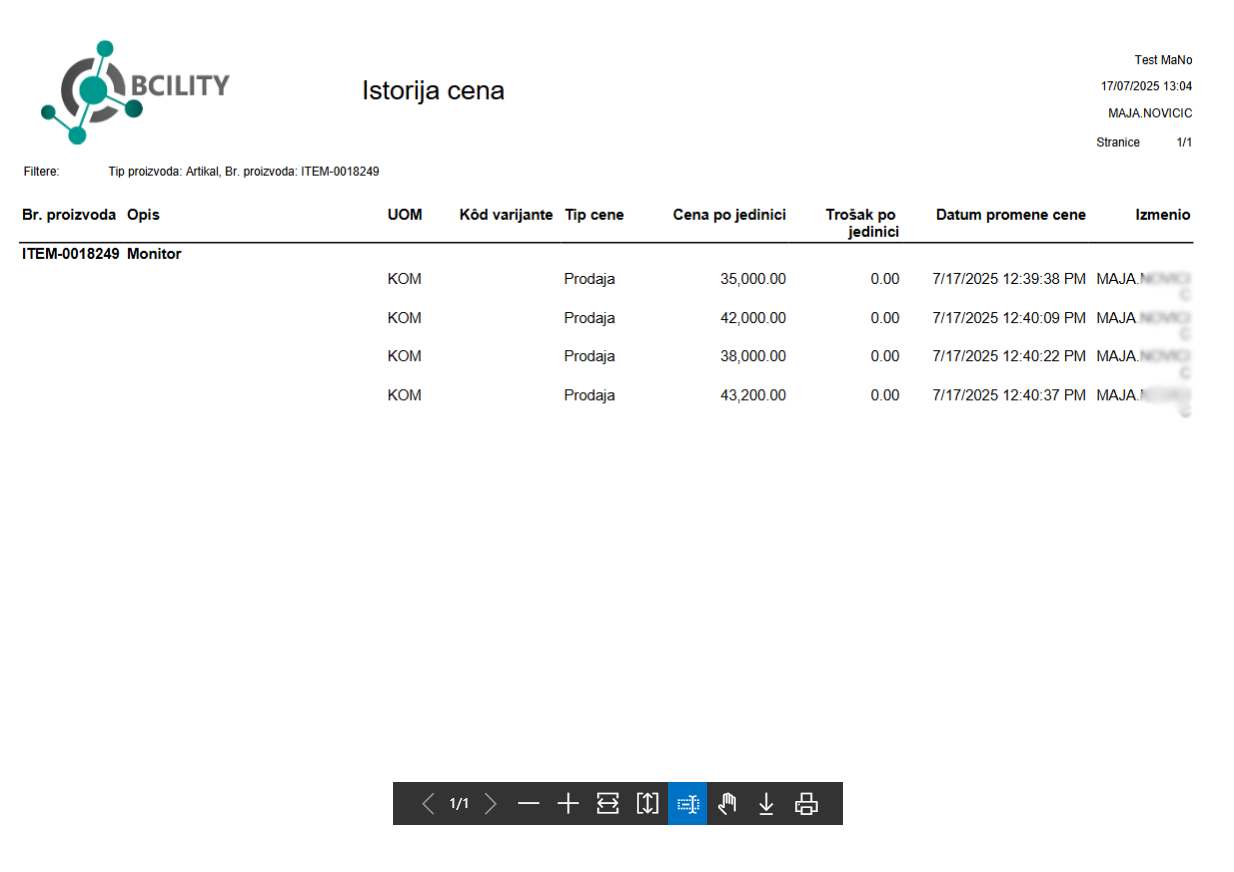Click the BCILITY logo
The height and width of the screenshot is (872, 1234).
point(135,90)
